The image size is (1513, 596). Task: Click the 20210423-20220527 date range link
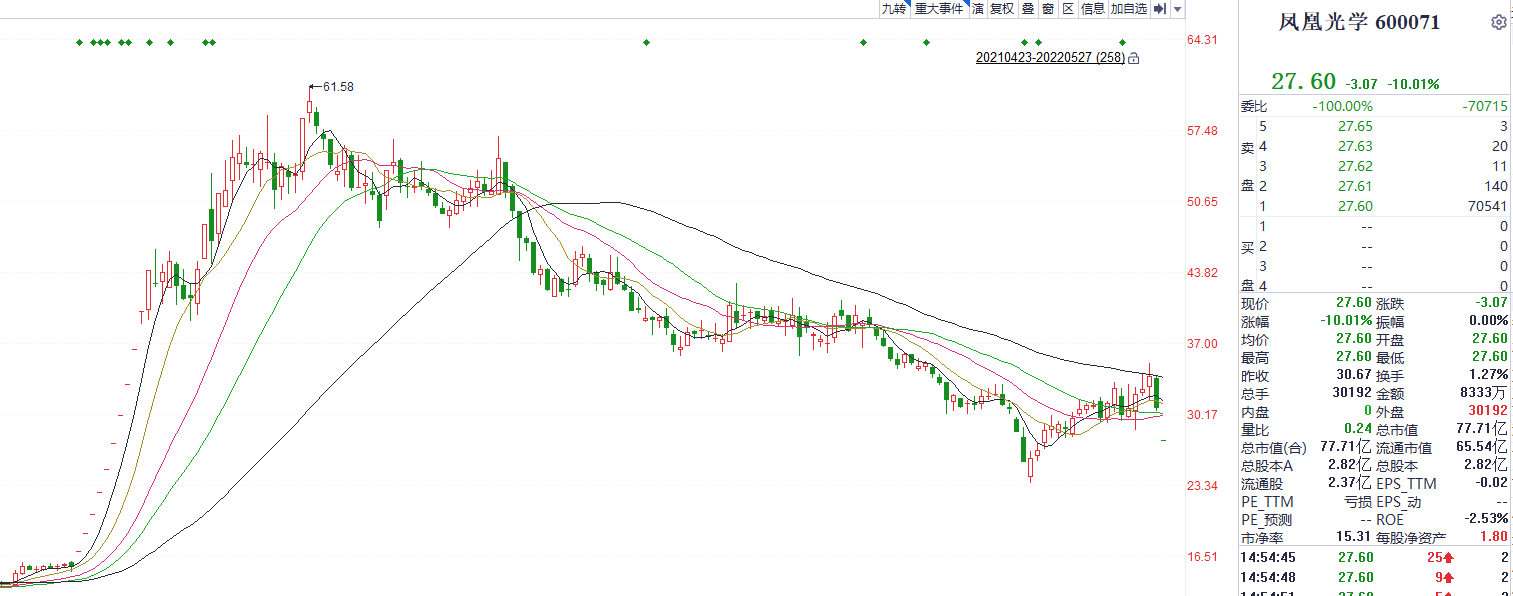coord(1050,58)
